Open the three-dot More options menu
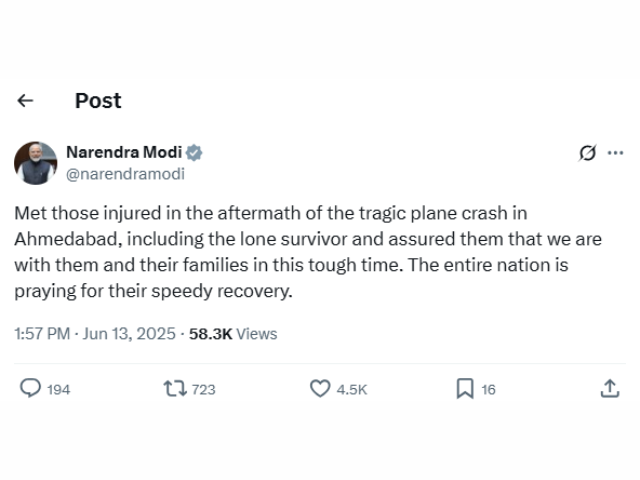640x480 pixels. 615,153
